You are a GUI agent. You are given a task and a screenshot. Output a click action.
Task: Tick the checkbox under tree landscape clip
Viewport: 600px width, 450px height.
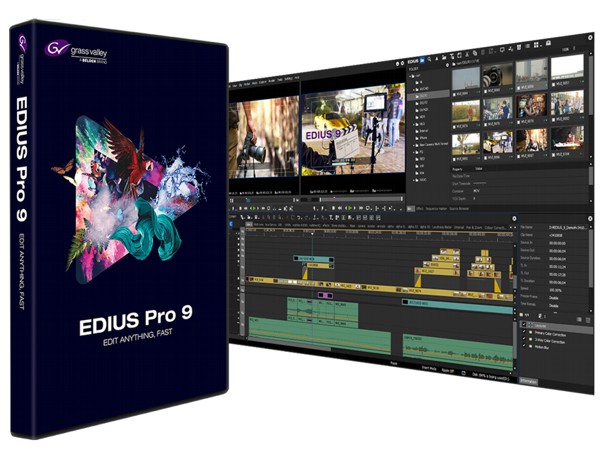tap(455, 159)
